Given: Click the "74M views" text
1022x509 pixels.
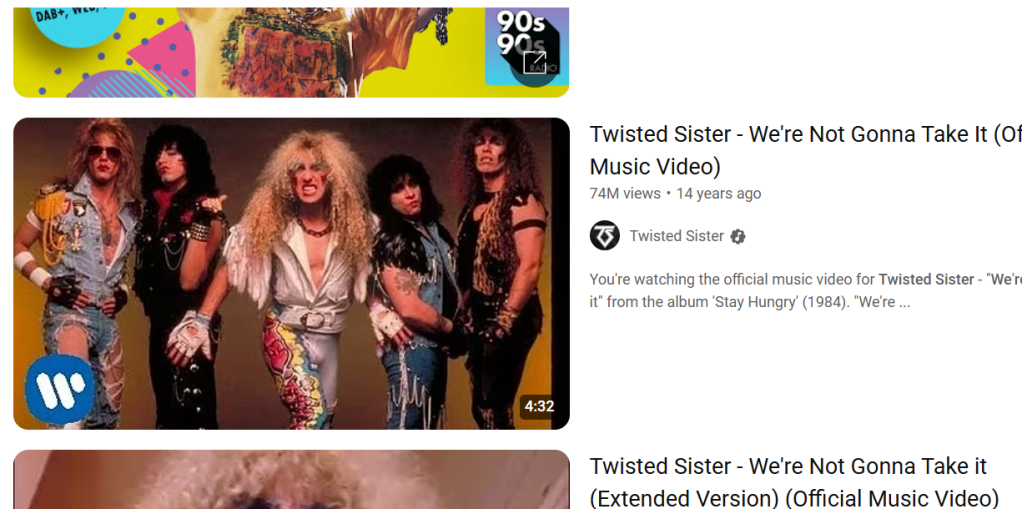Looking at the screenshot, I should point(625,194).
